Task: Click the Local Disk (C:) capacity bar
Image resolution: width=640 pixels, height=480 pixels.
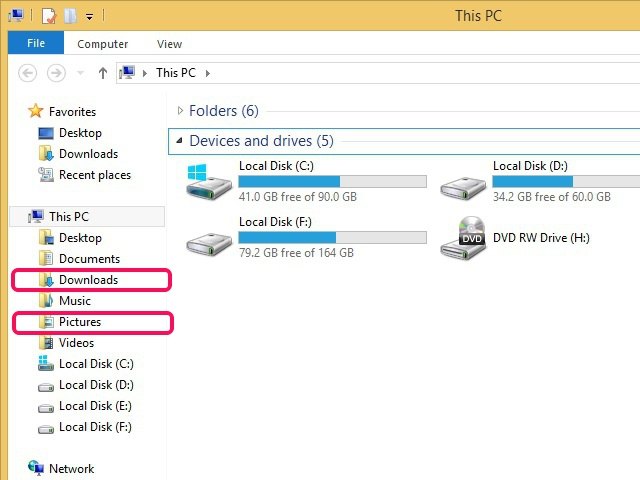Action: point(333,181)
